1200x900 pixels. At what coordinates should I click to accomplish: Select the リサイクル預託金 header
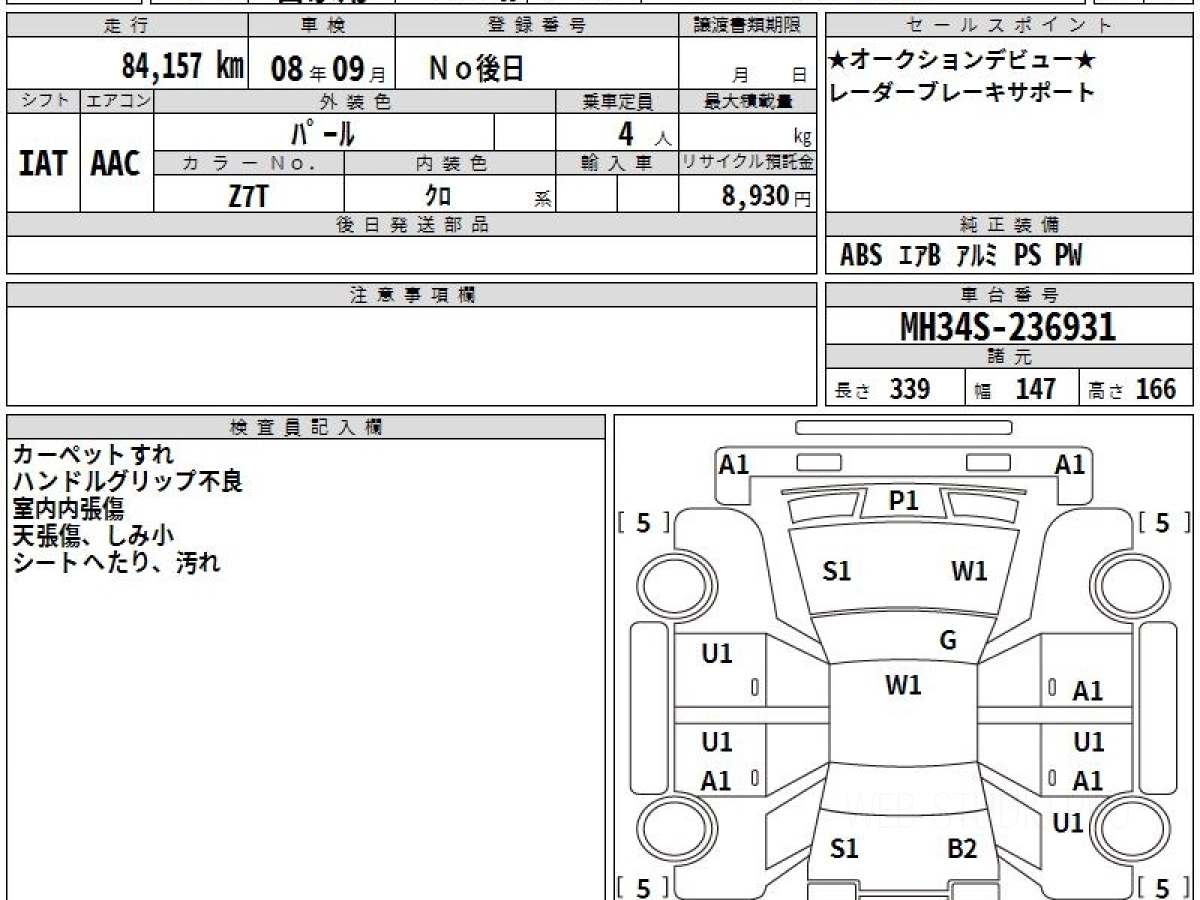tap(748, 163)
